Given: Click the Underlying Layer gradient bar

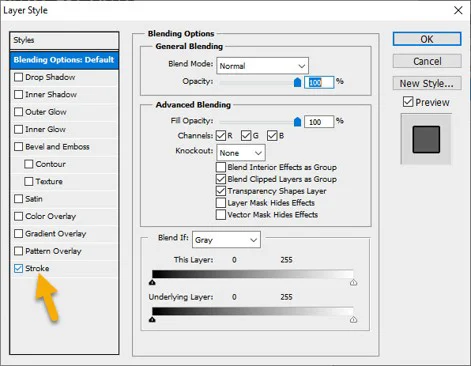Looking at the screenshot, I should [253, 311].
